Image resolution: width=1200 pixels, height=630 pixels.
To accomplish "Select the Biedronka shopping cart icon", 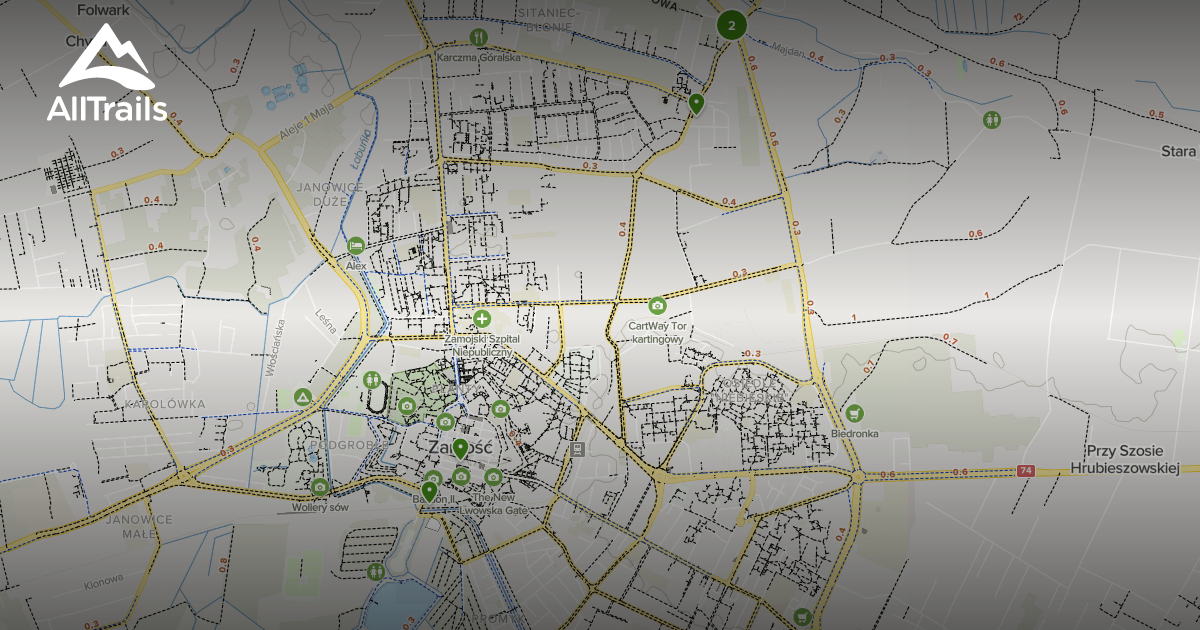I will pyautogui.click(x=854, y=413).
